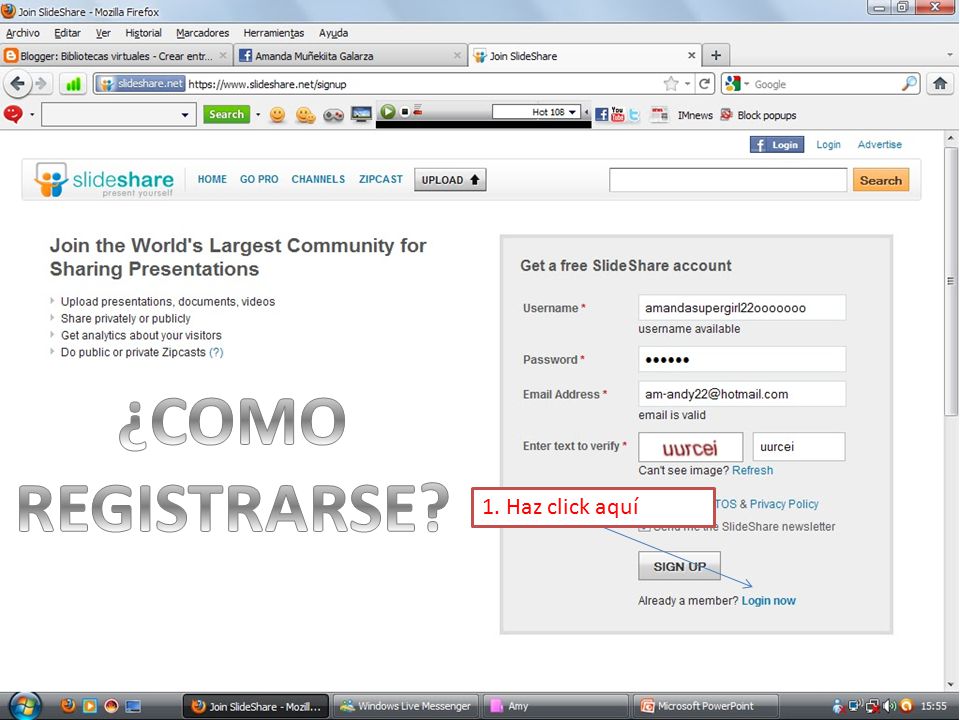Screen dimensions: 960x720
Task: Open the tab list dropdown arrow
Action: 950,55
